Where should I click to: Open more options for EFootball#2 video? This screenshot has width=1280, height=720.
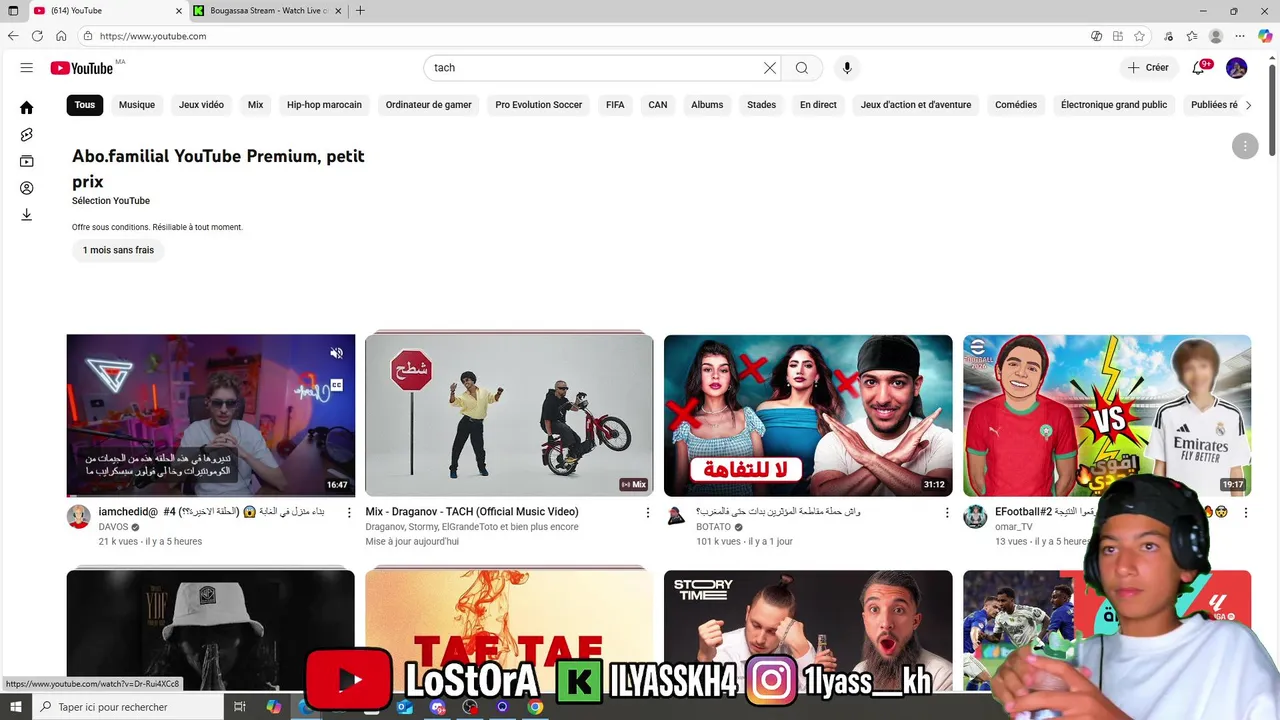pos(1246,513)
